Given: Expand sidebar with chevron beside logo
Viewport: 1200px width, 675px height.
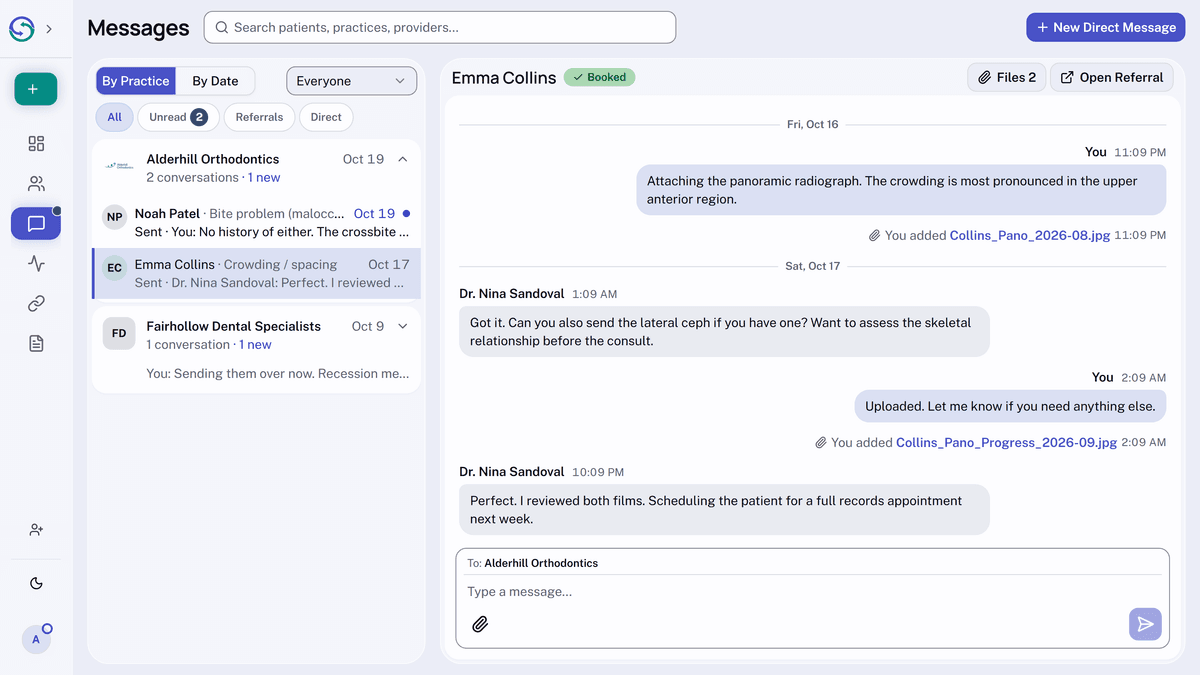Looking at the screenshot, I should coord(50,29).
